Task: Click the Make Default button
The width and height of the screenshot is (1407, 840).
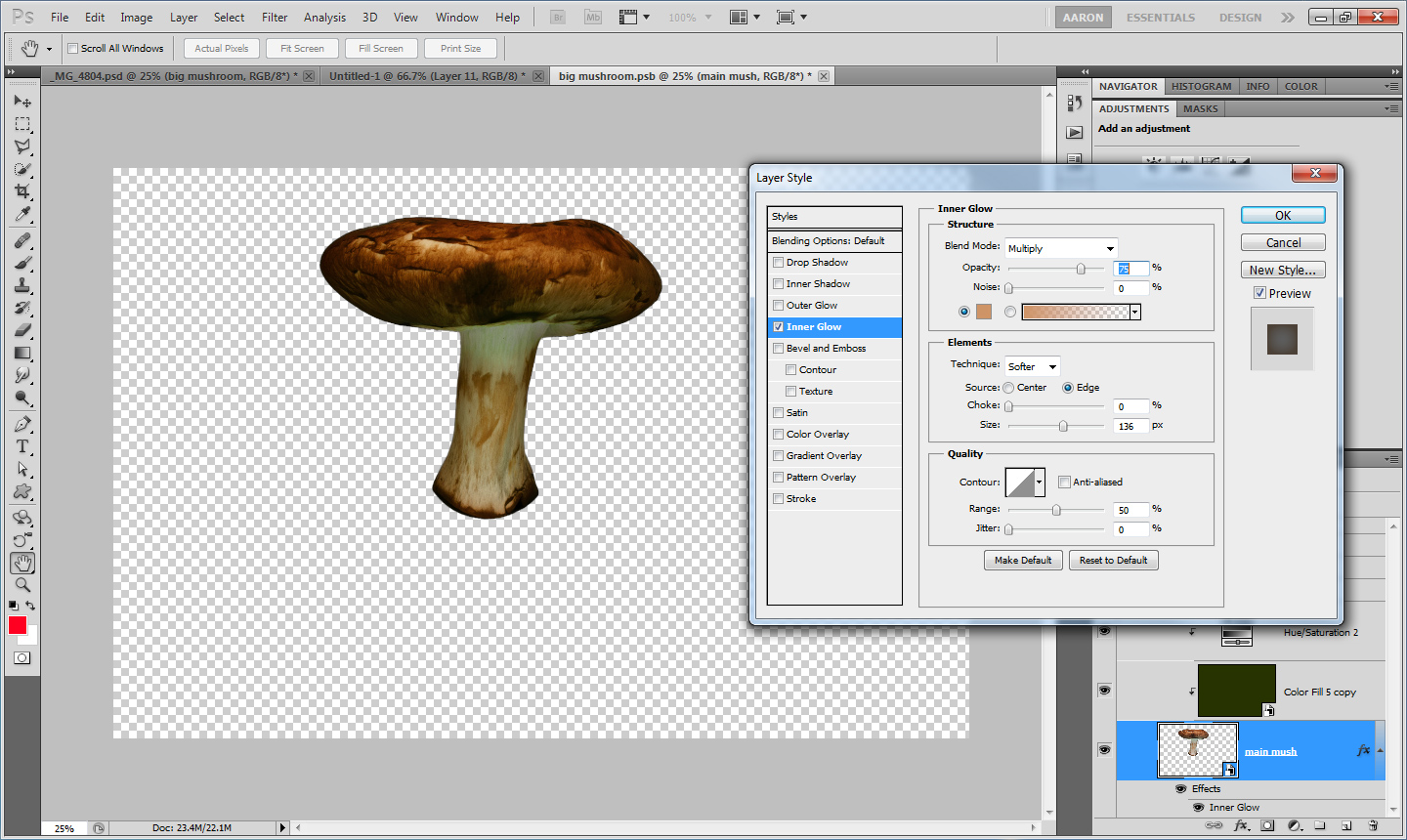Action: coord(1023,560)
